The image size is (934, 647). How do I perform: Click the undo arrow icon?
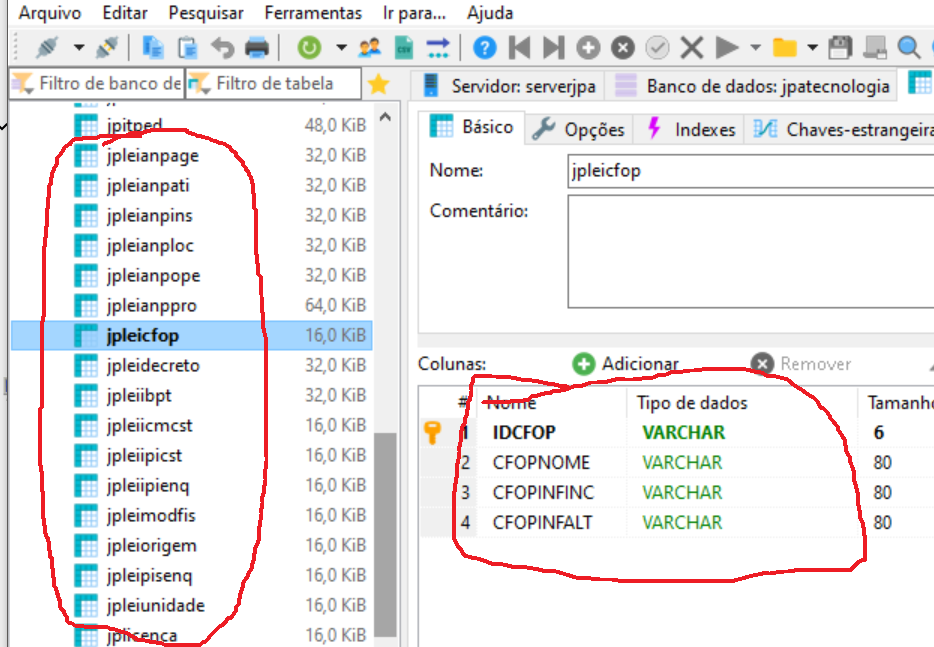point(223,47)
